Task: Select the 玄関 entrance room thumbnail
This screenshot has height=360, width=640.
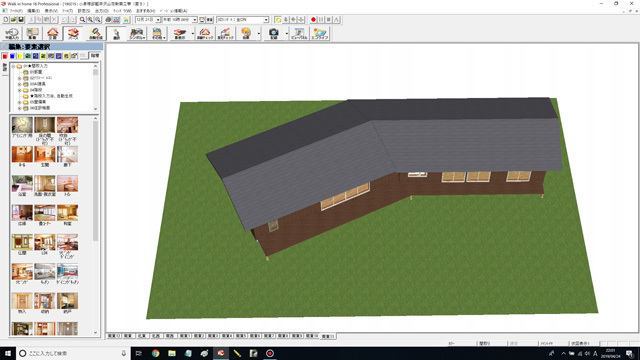Action: pyautogui.click(x=44, y=157)
